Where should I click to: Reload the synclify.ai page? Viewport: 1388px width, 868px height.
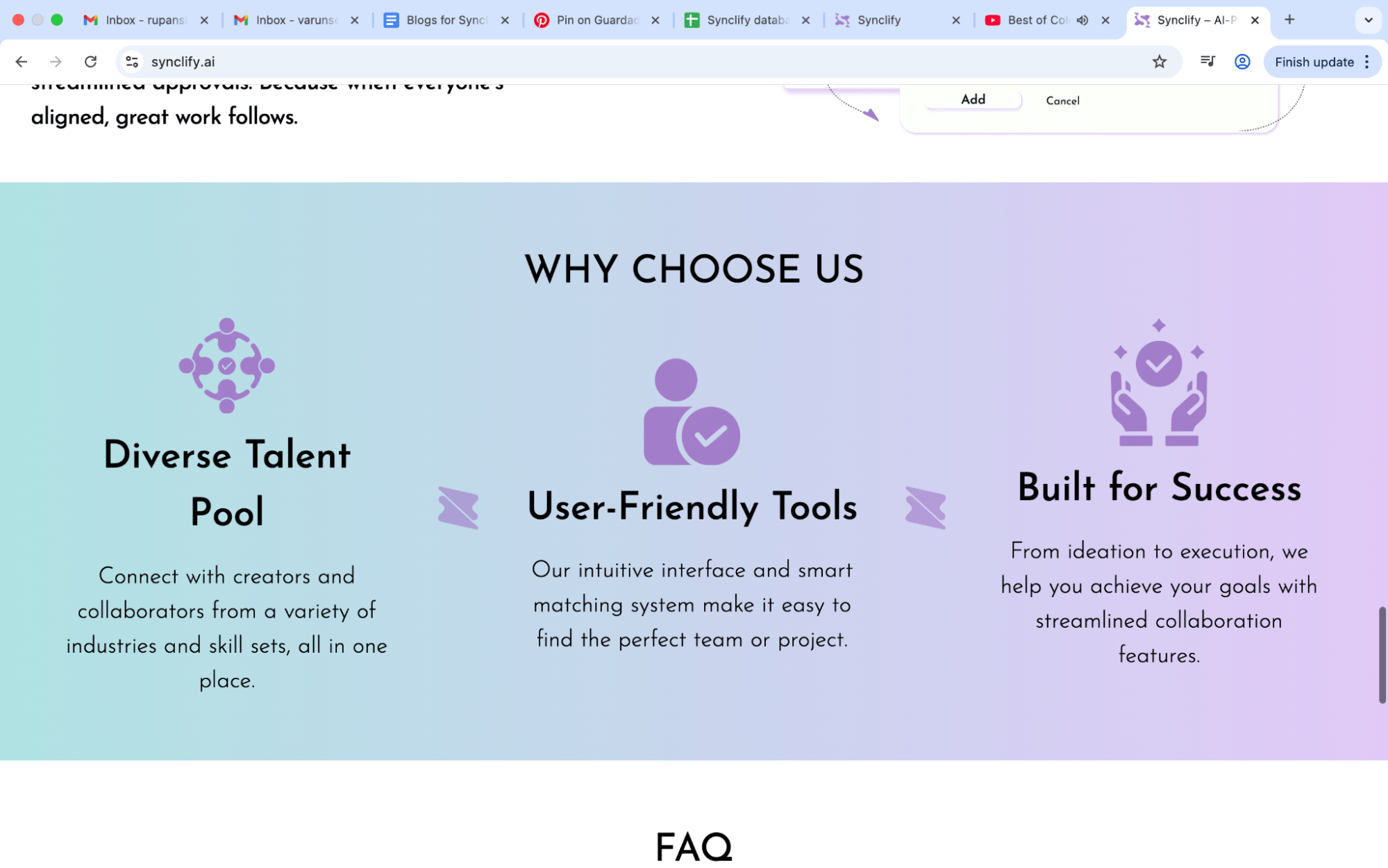tap(90, 61)
